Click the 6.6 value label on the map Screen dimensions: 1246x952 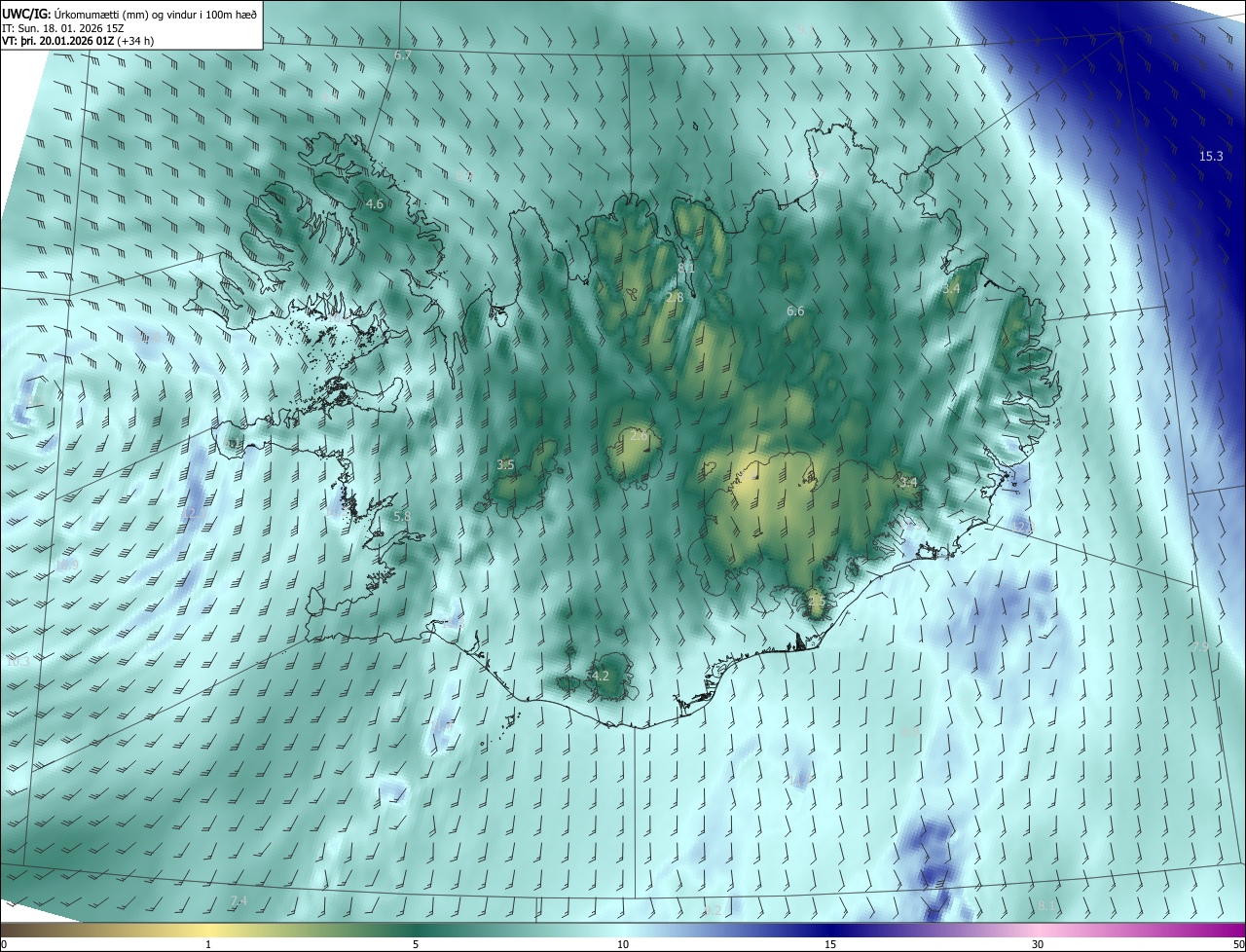(795, 311)
